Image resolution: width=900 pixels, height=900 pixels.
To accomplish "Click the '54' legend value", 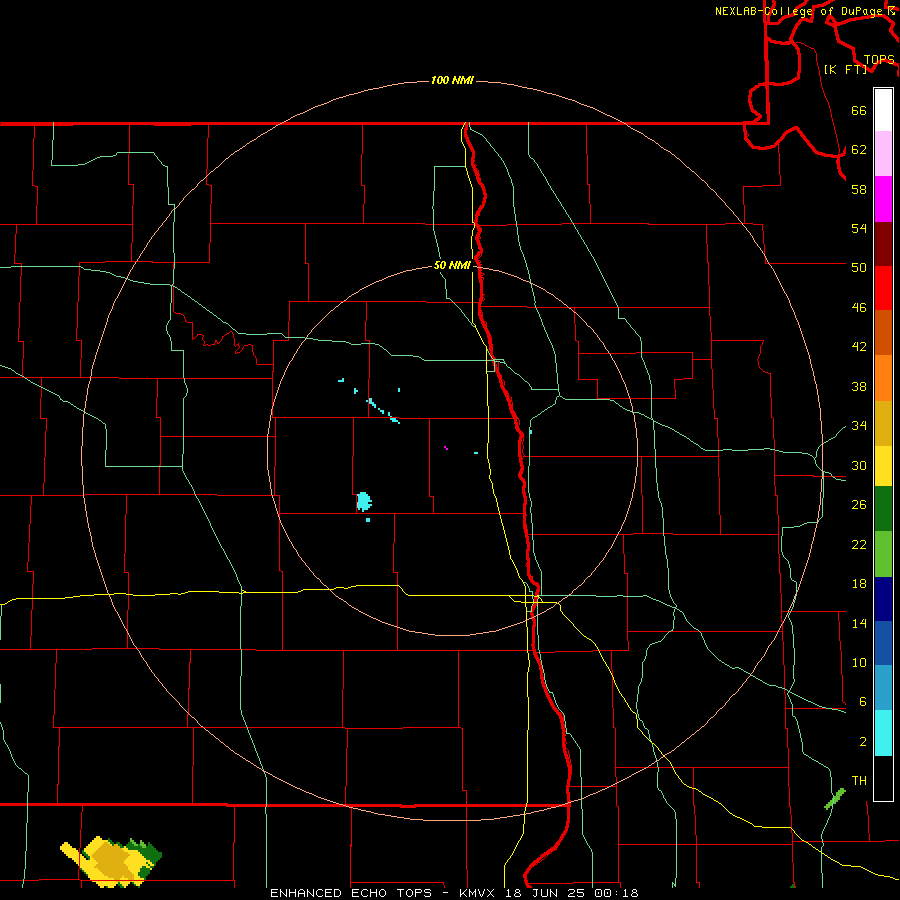I will pyautogui.click(x=859, y=228).
